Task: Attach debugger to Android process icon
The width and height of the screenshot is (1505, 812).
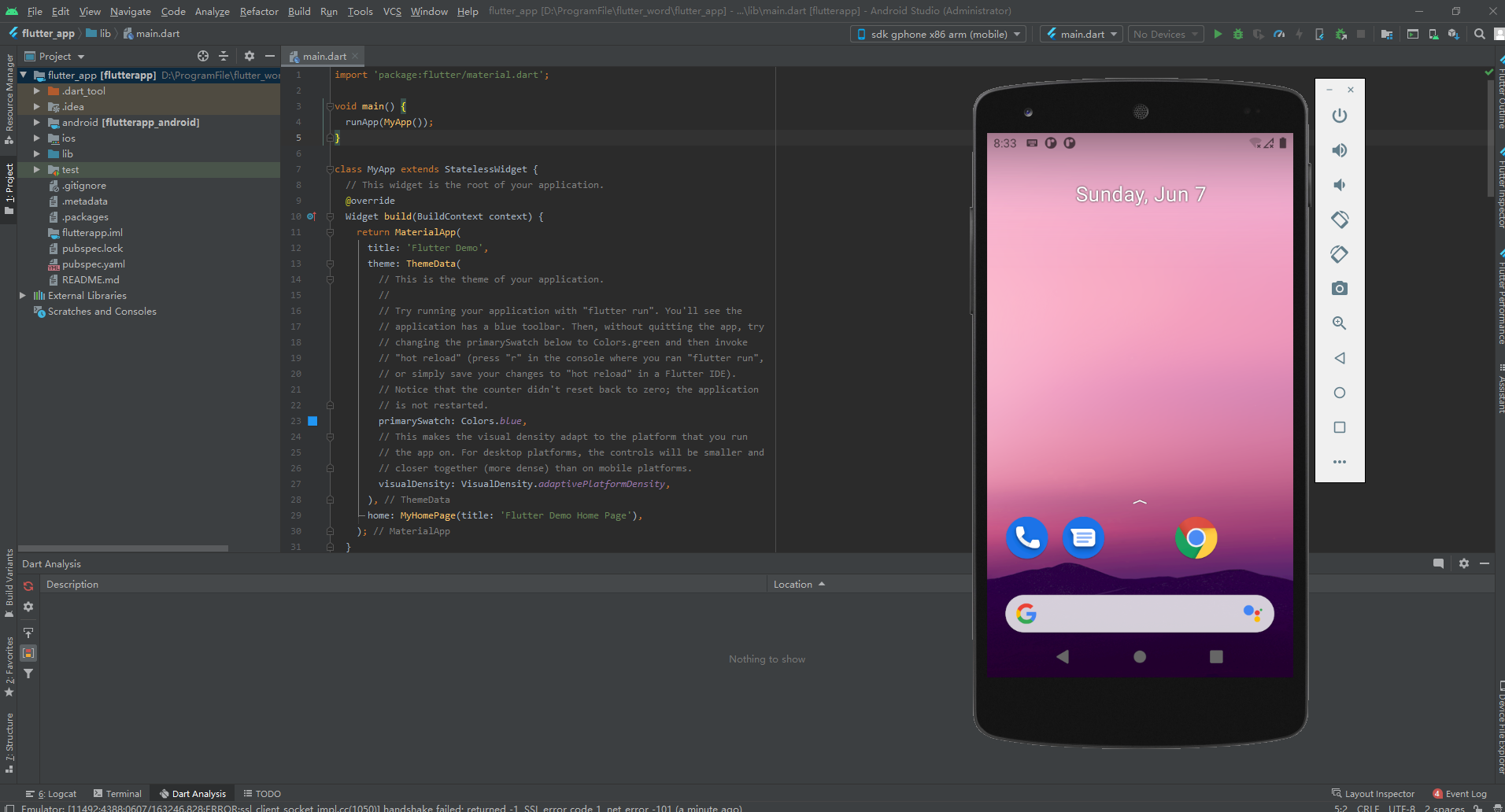Action: 1340,34
